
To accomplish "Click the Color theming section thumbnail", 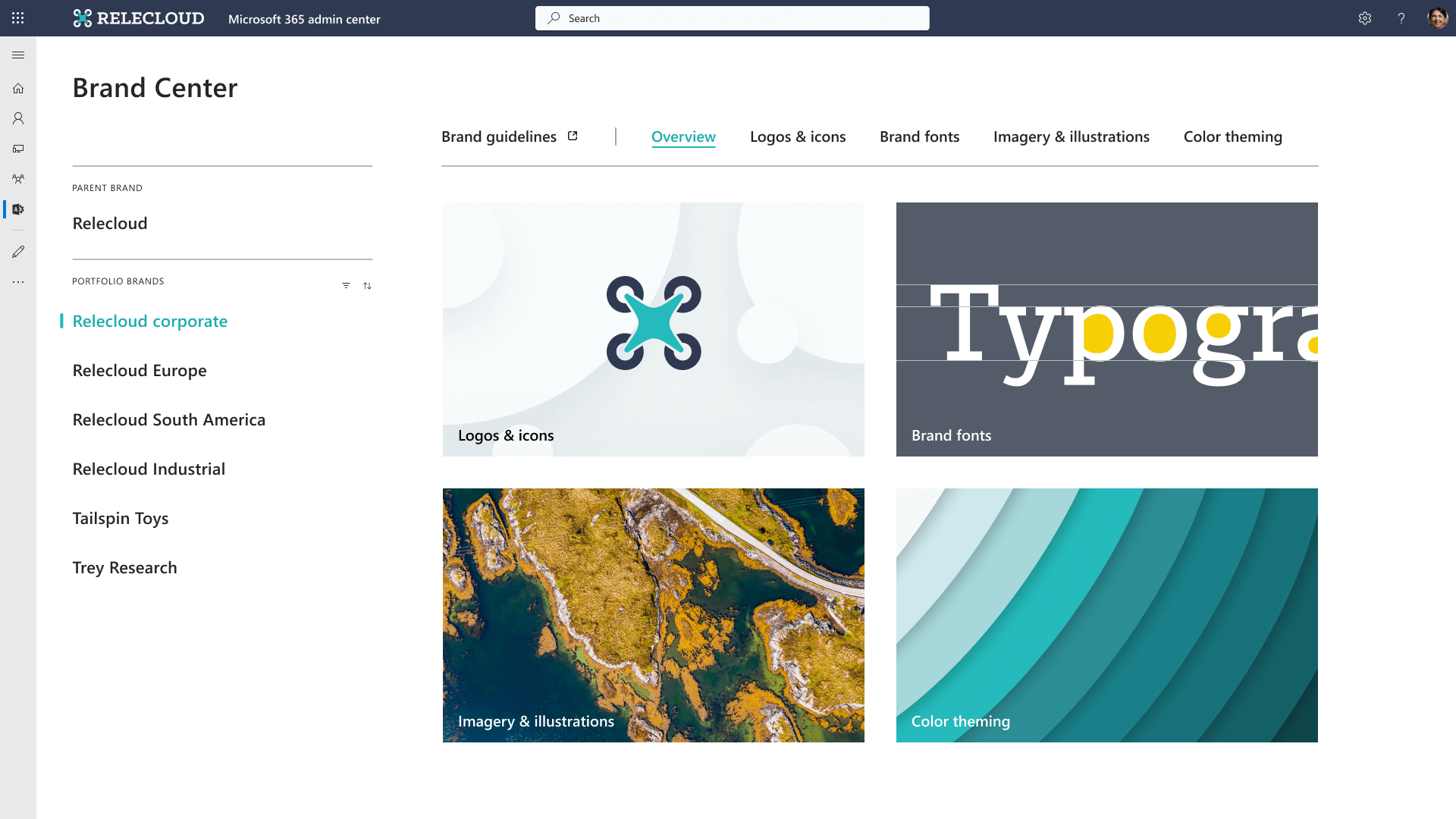I will pyautogui.click(x=1107, y=614).
